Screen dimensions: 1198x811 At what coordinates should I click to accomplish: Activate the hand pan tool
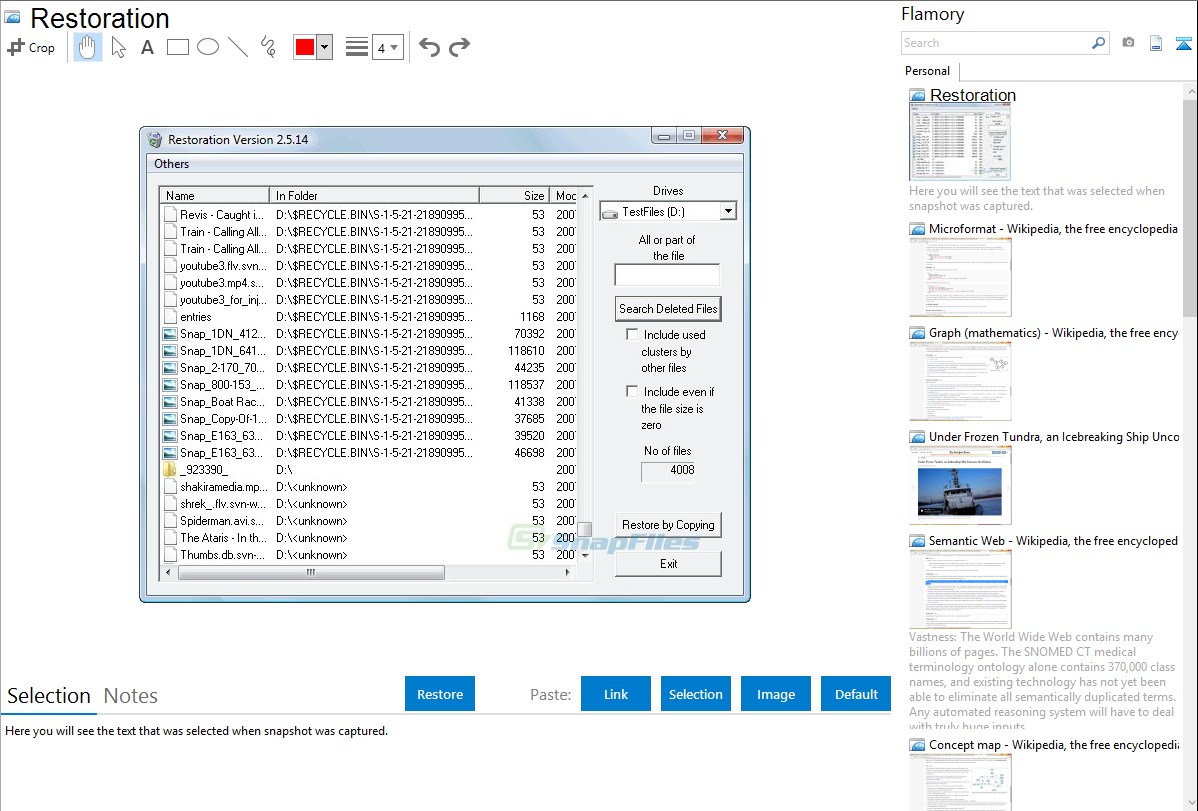pyautogui.click(x=88, y=47)
